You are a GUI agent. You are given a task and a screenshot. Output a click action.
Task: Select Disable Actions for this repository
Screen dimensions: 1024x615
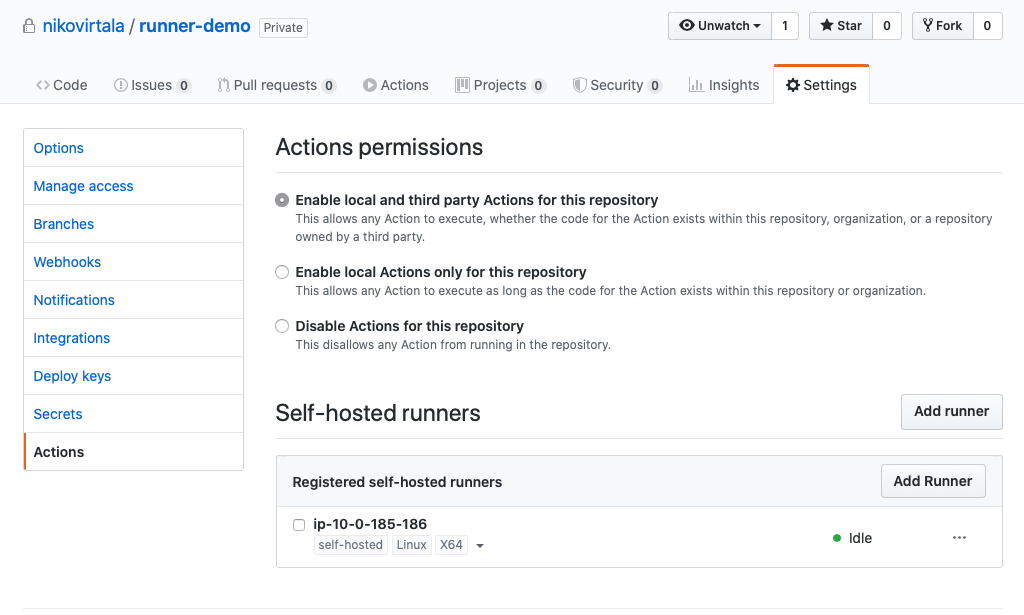point(281,326)
